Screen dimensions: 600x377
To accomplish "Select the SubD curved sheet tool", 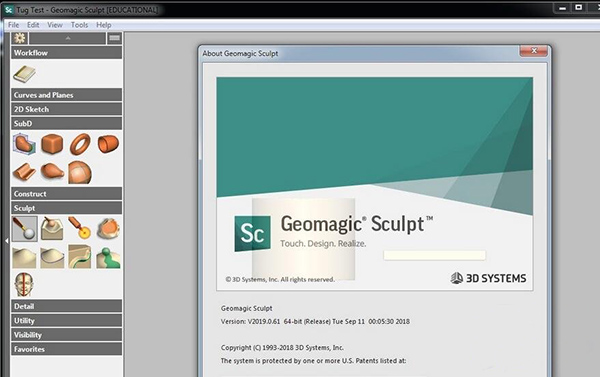I will tap(24, 172).
